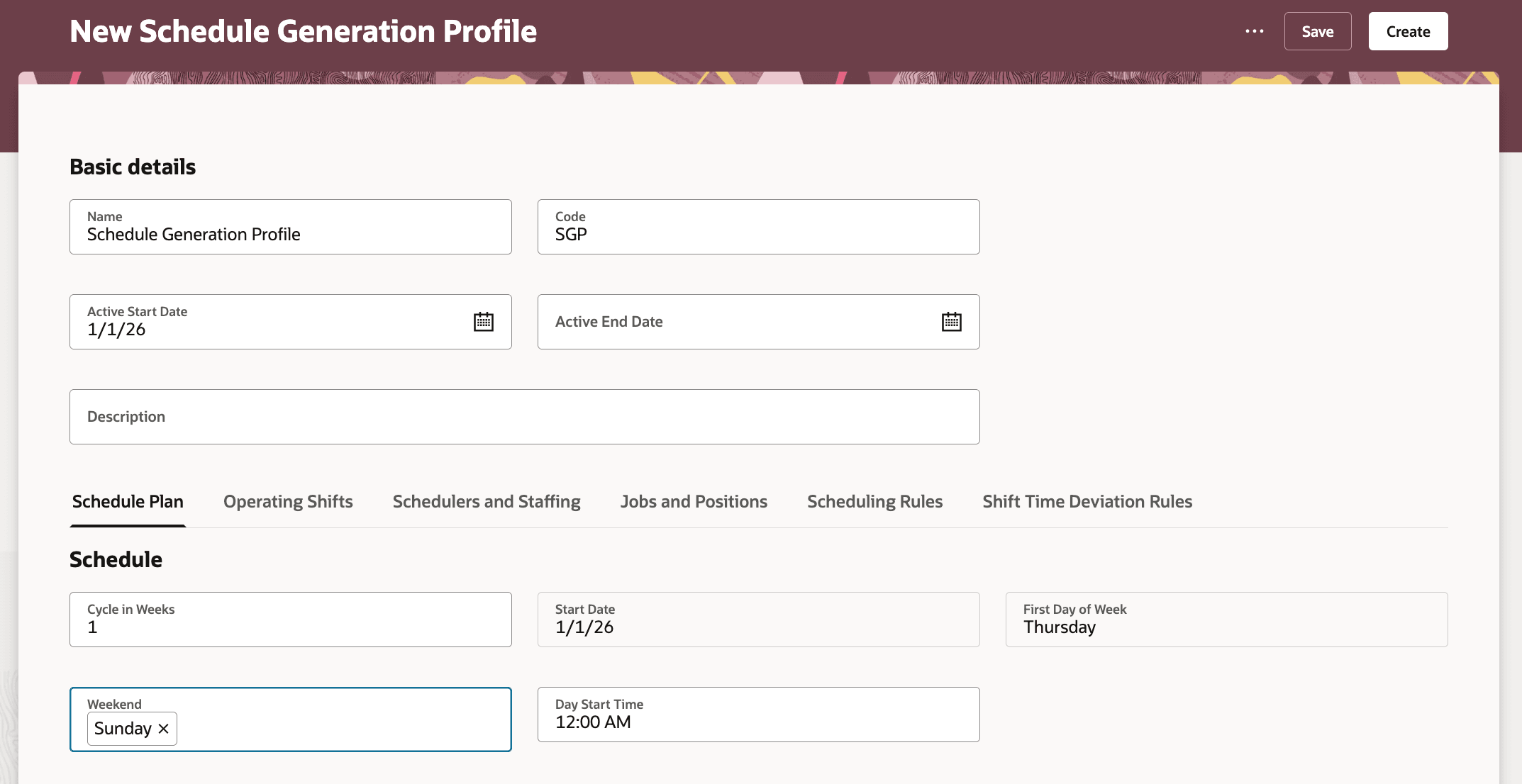The width and height of the screenshot is (1522, 784).
Task: Click the First Day of Week field
Action: (1227, 620)
